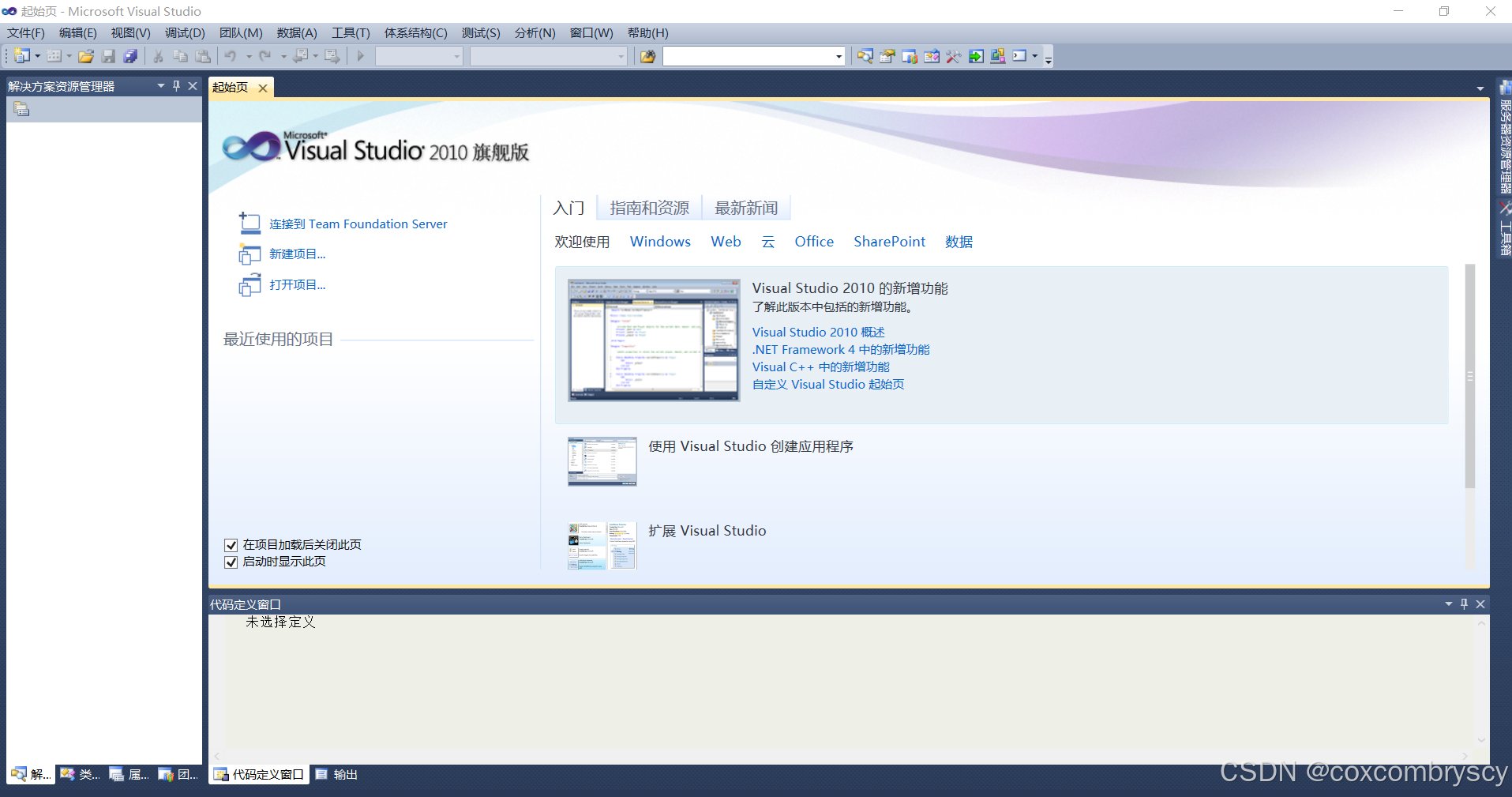Click '.NET Framework 4 中的新增功能' link
This screenshot has height=797, width=1512.
tap(841, 350)
